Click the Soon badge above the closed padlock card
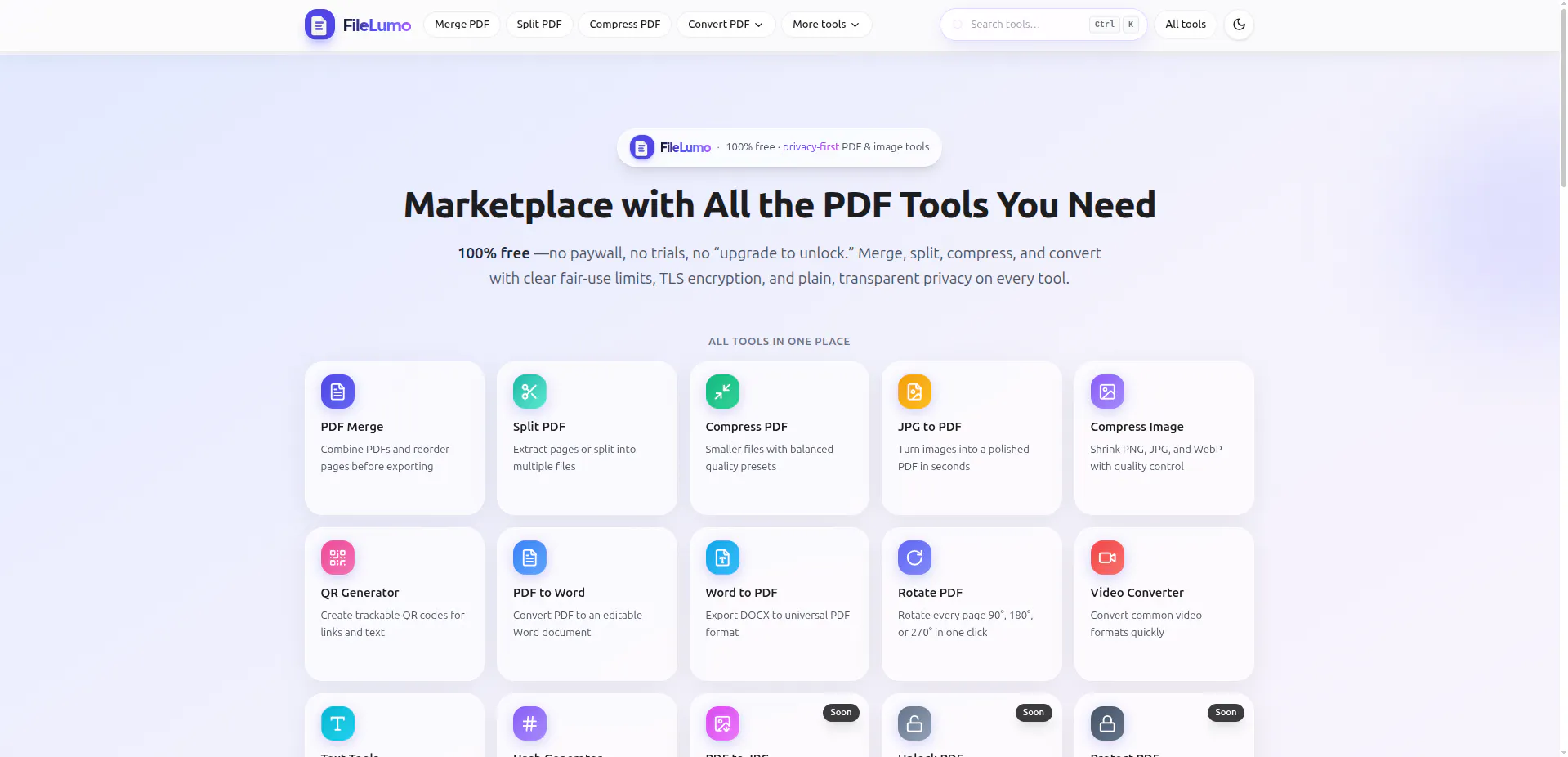This screenshot has width=1568, height=757. point(1226,713)
